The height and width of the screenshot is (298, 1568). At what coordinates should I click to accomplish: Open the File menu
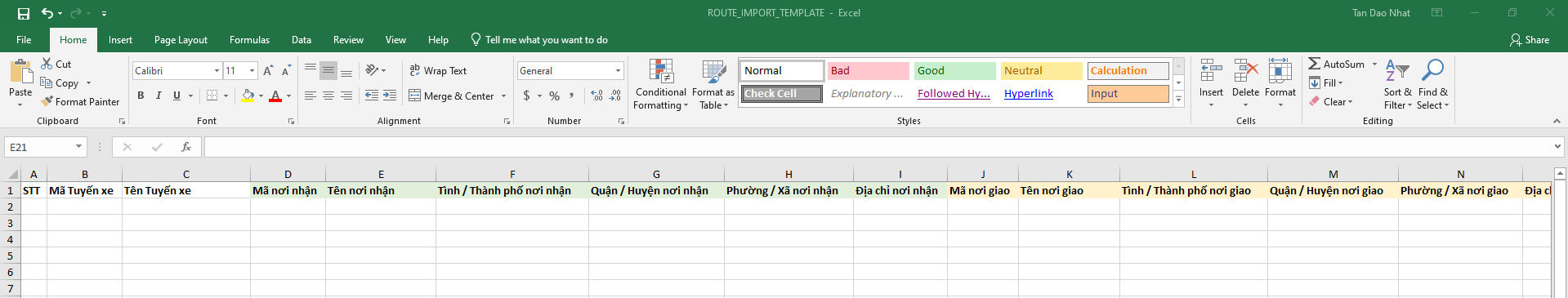click(x=24, y=40)
